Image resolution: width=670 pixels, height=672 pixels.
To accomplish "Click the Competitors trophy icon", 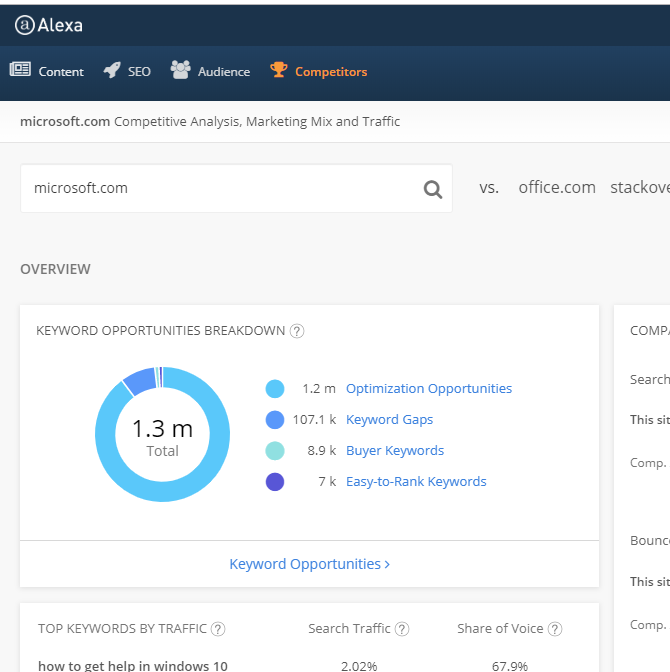I will (279, 69).
